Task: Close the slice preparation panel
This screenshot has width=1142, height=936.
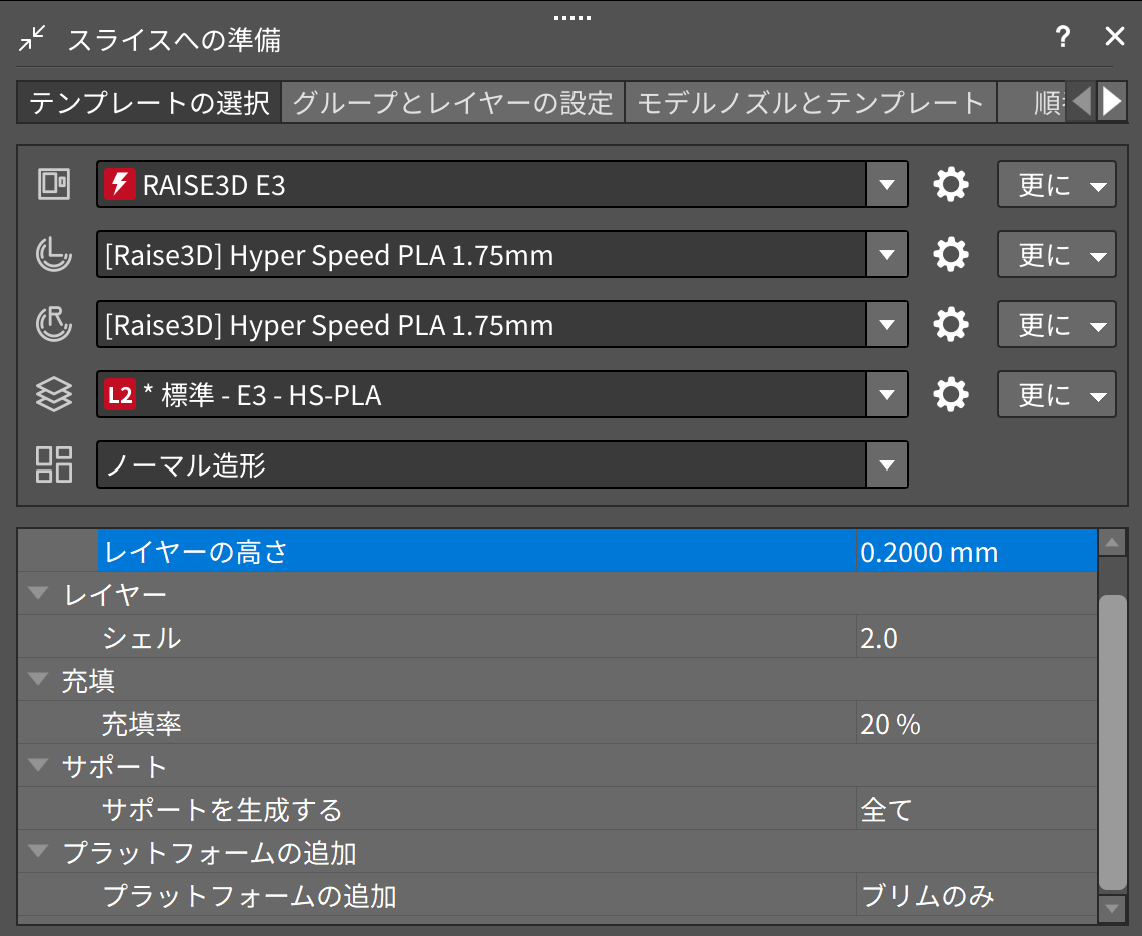Action: pyautogui.click(x=1115, y=36)
